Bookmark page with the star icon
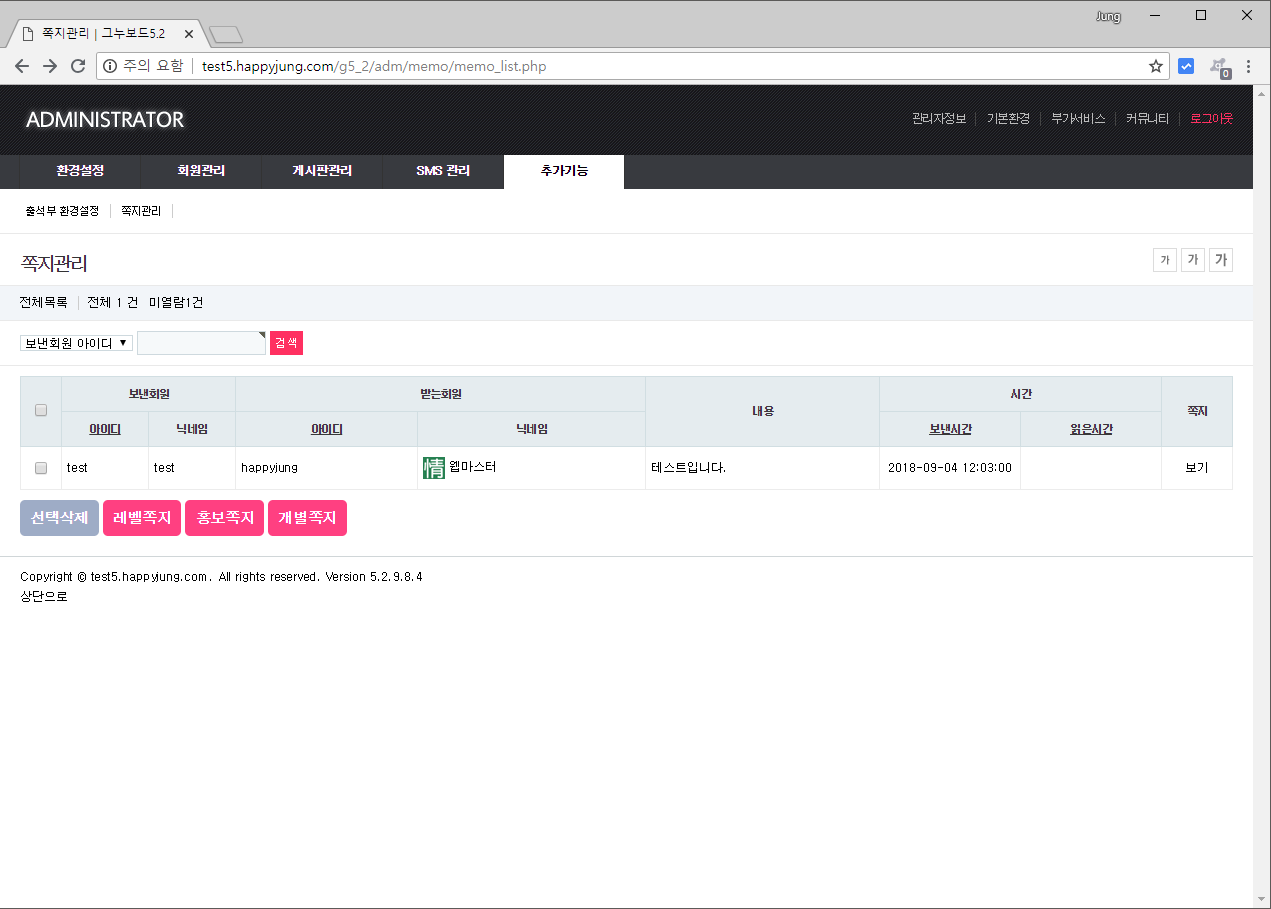Viewport: 1271px width, 909px height. 1156,67
